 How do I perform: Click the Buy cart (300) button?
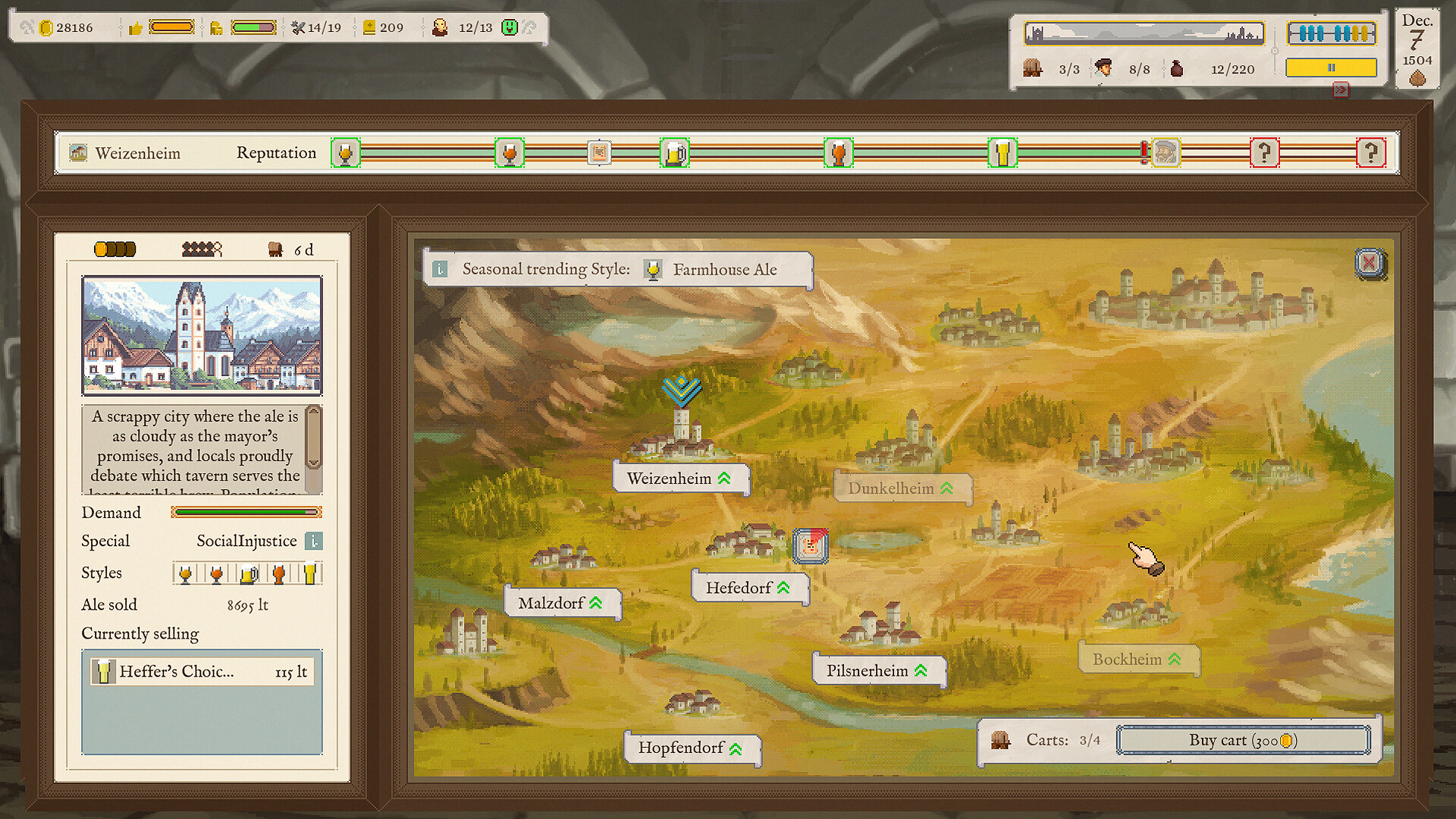[1244, 740]
